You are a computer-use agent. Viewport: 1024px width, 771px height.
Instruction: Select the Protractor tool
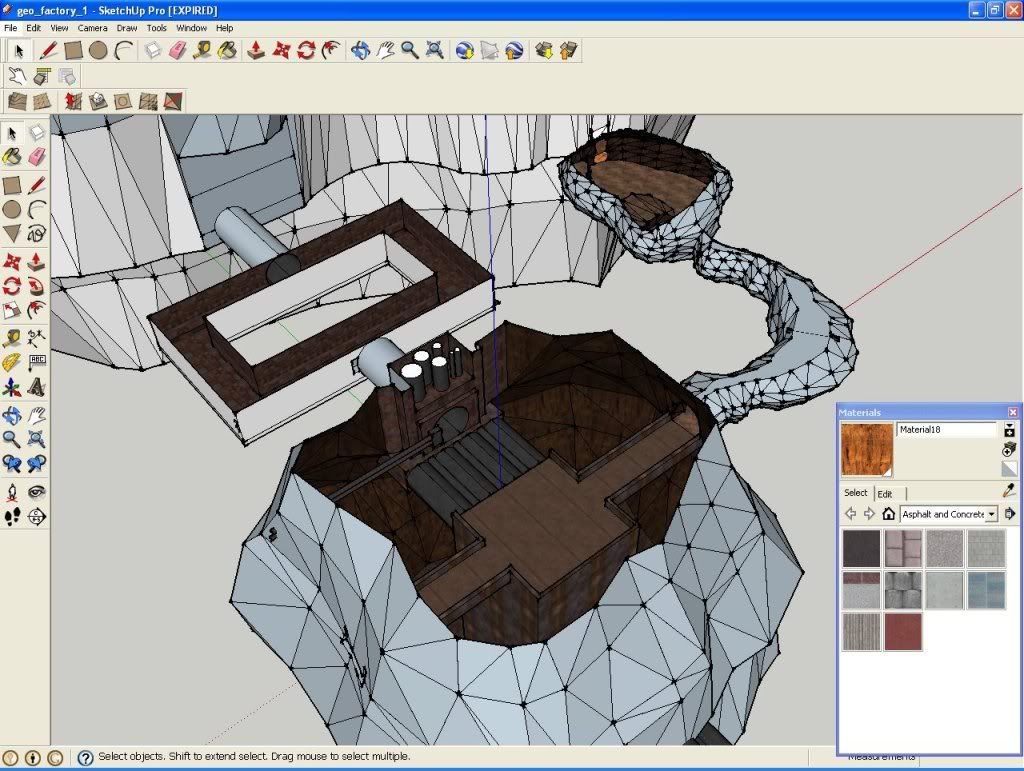coord(12,362)
